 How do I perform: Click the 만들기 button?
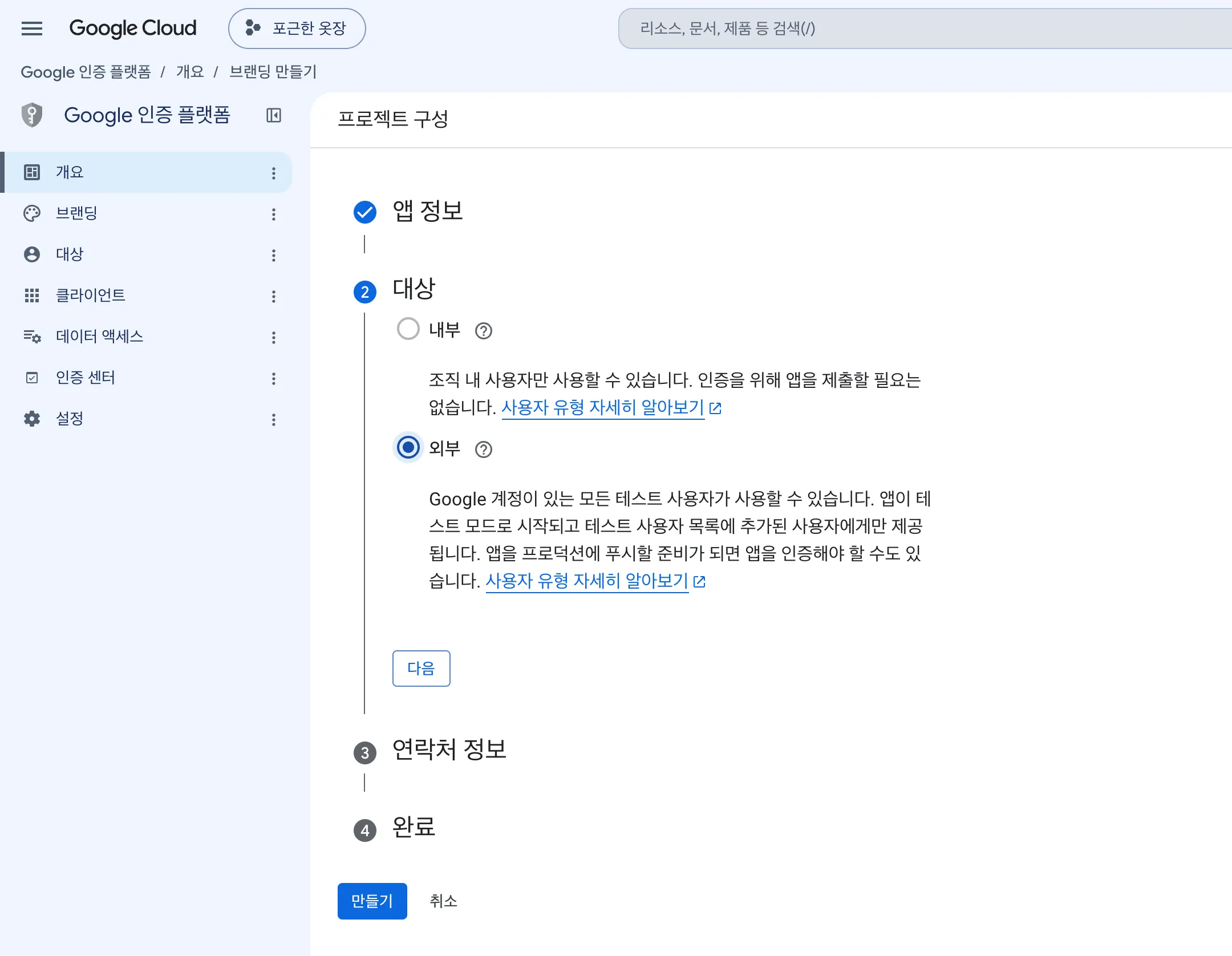(372, 901)
